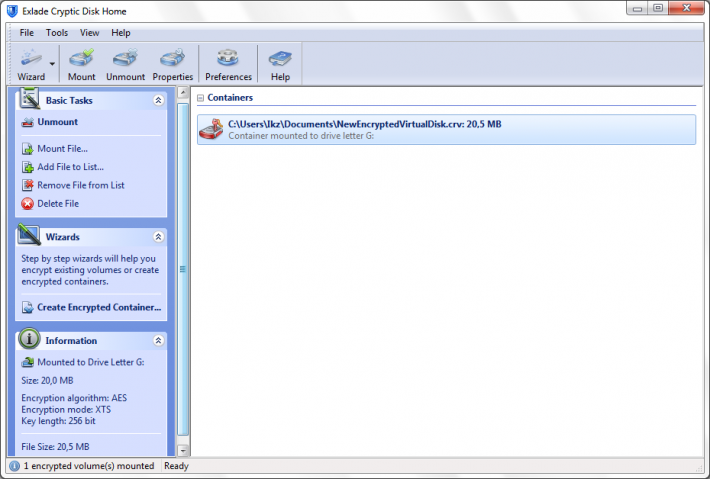Open container Properties from toolbar
Viewport: 710px width, 479px height.
[173, 64]
